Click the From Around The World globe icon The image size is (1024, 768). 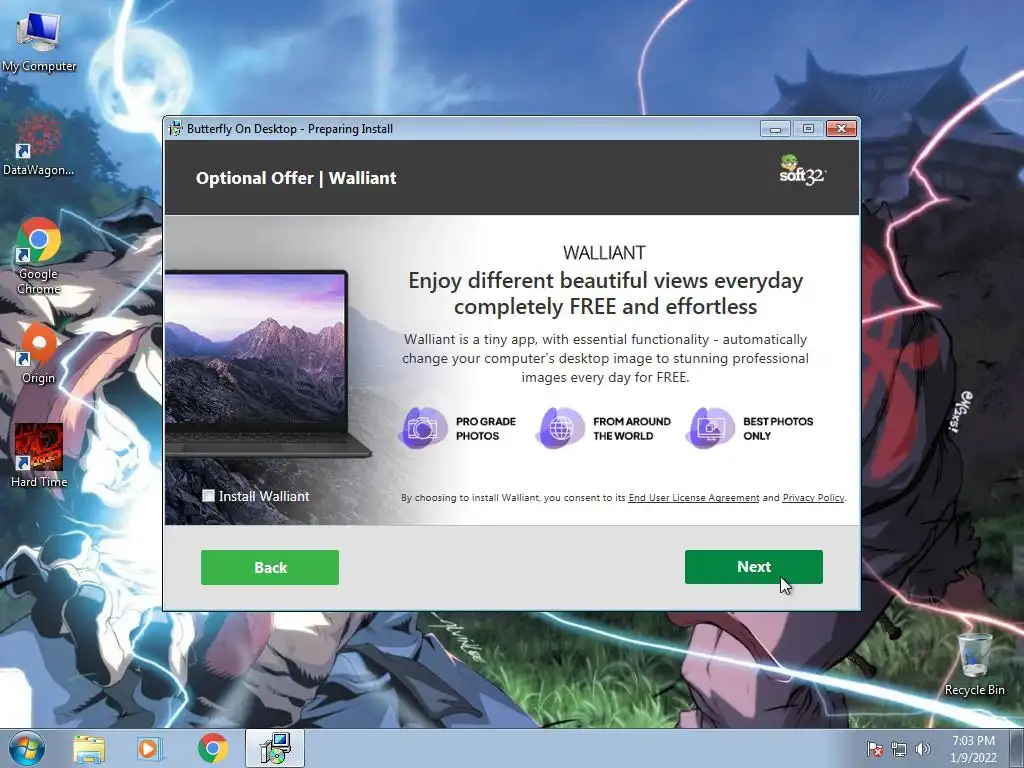coord(560,428)
